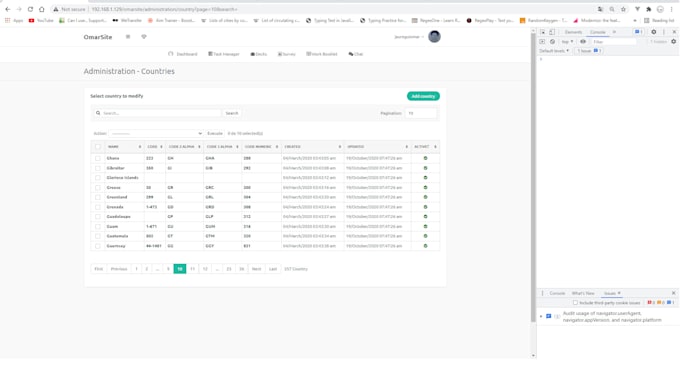Click the diamond icon next to hamburger
Image resolution: width=680 pixels, height=368 pixels.
[x=144, y=37]
